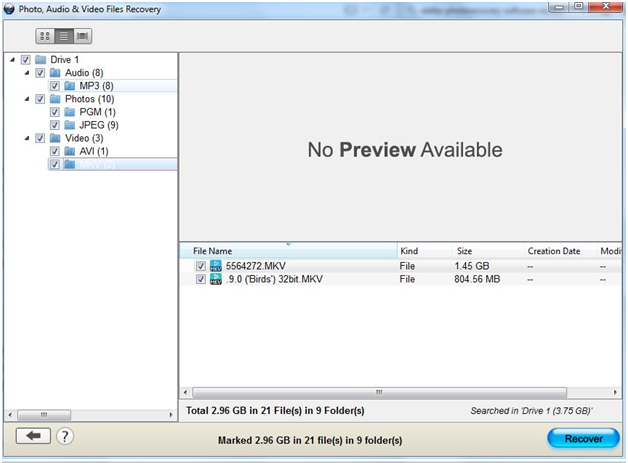Click folder tree scrollbar left arrow
The width and height of the screenshot is (628, 463).
[10, 415]
